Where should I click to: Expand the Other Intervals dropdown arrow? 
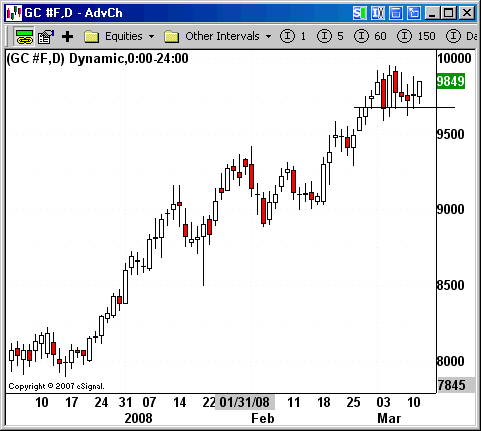[268, 36]
